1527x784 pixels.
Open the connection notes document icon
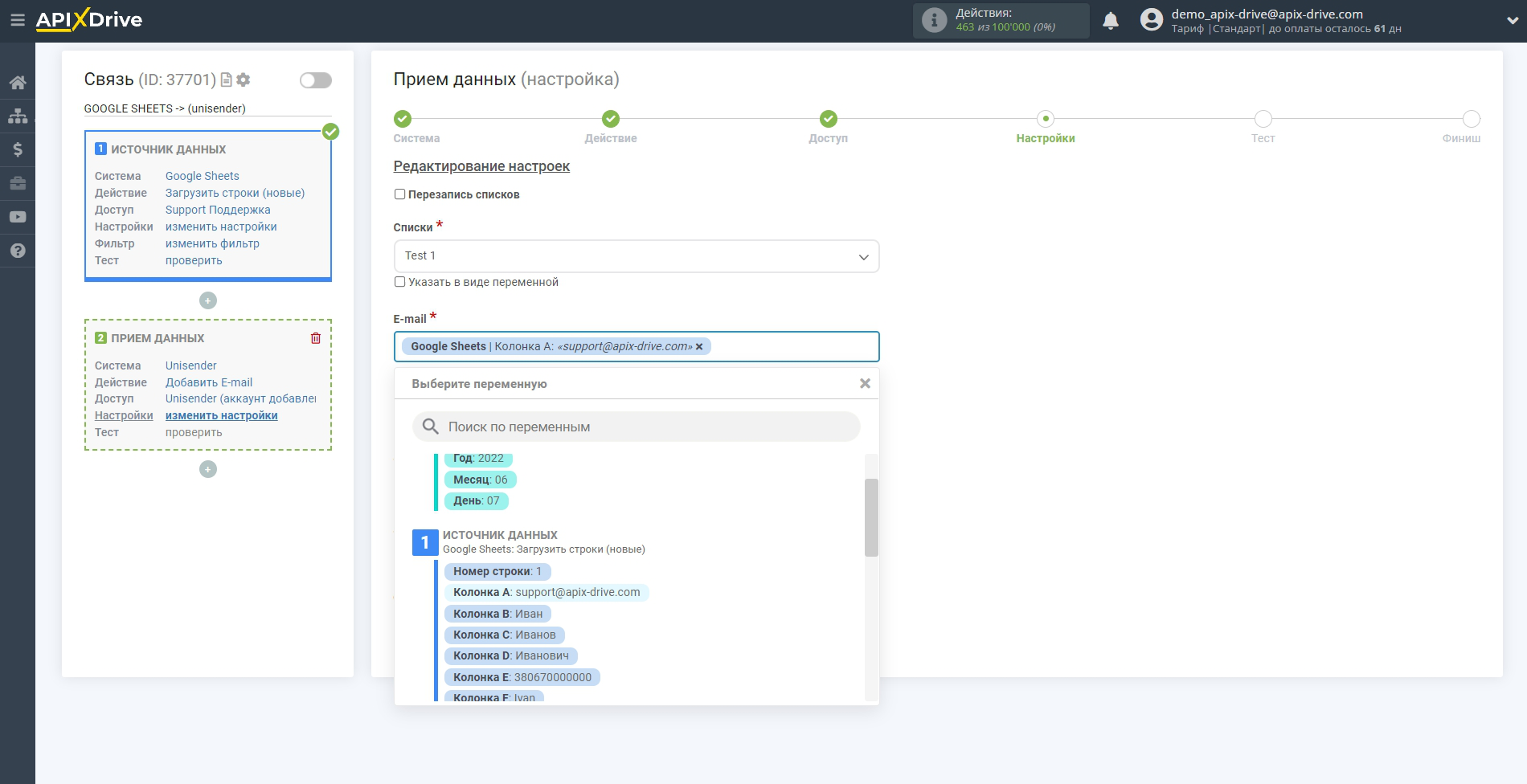(x=227, y=80)
